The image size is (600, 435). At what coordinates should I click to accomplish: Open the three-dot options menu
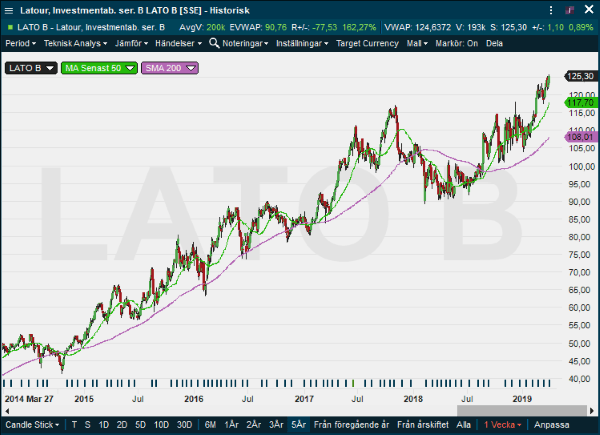pos(551,10)
